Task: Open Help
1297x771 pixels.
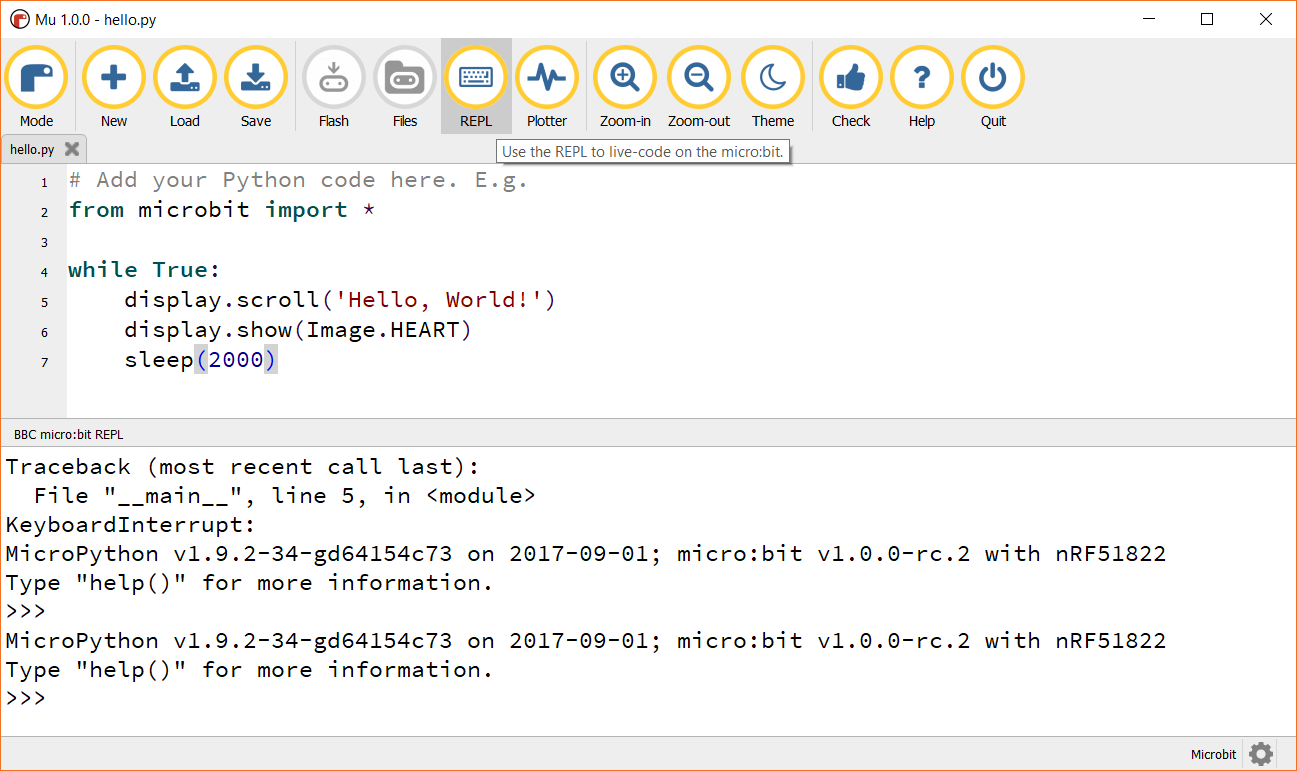Action: 922,87
